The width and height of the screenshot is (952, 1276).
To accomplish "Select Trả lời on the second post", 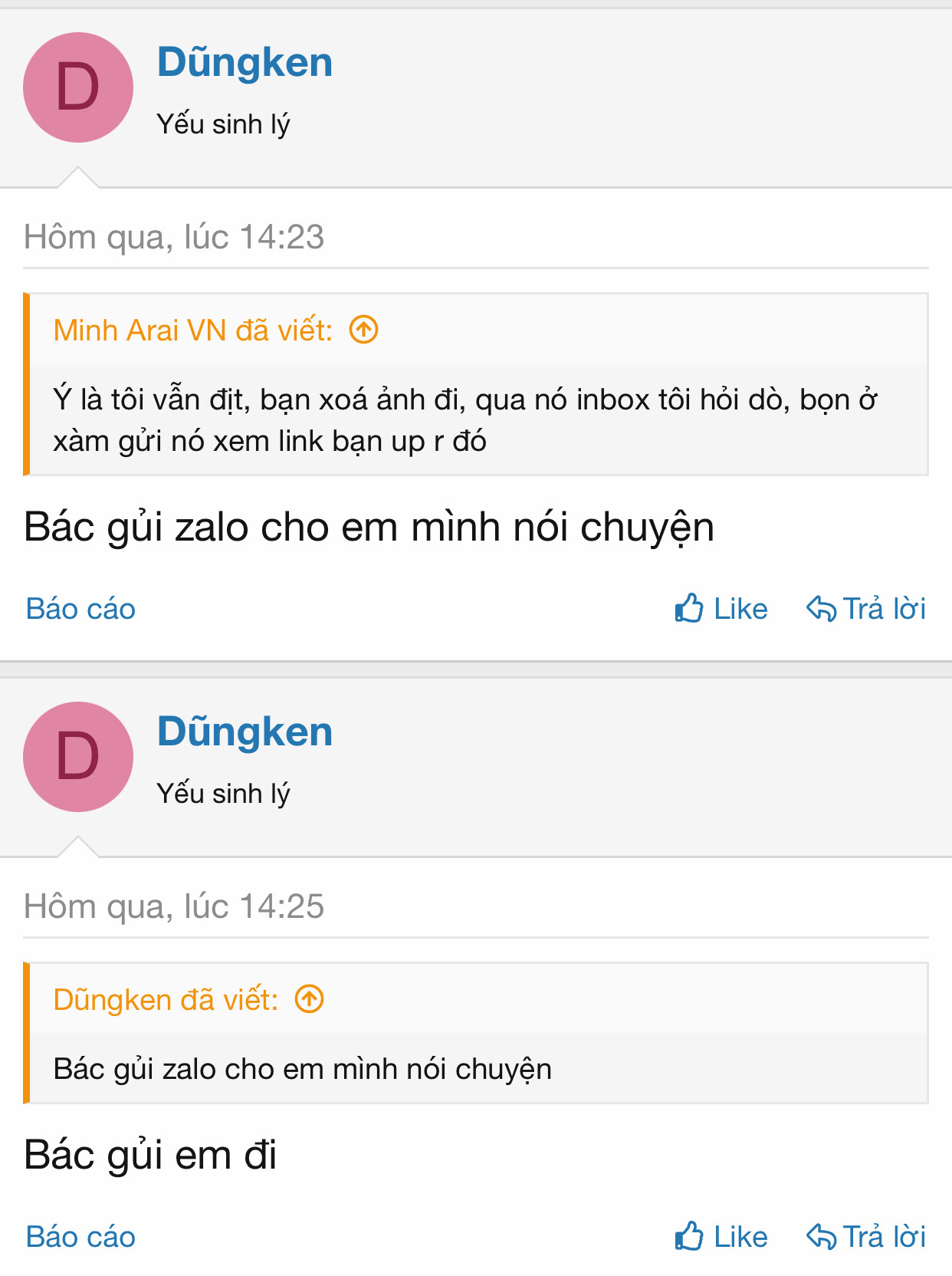I will coord(866,1237).
